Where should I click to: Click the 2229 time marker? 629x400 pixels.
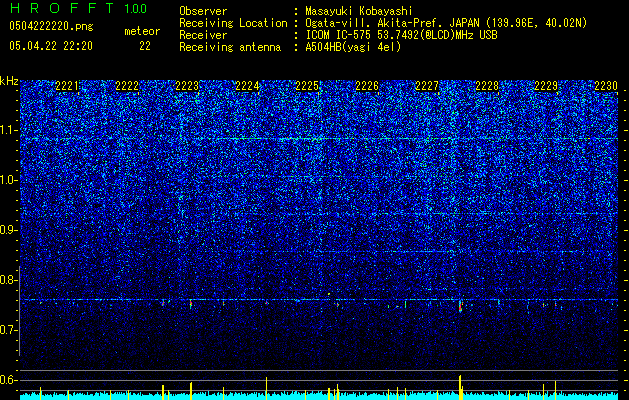pos(546,86)
